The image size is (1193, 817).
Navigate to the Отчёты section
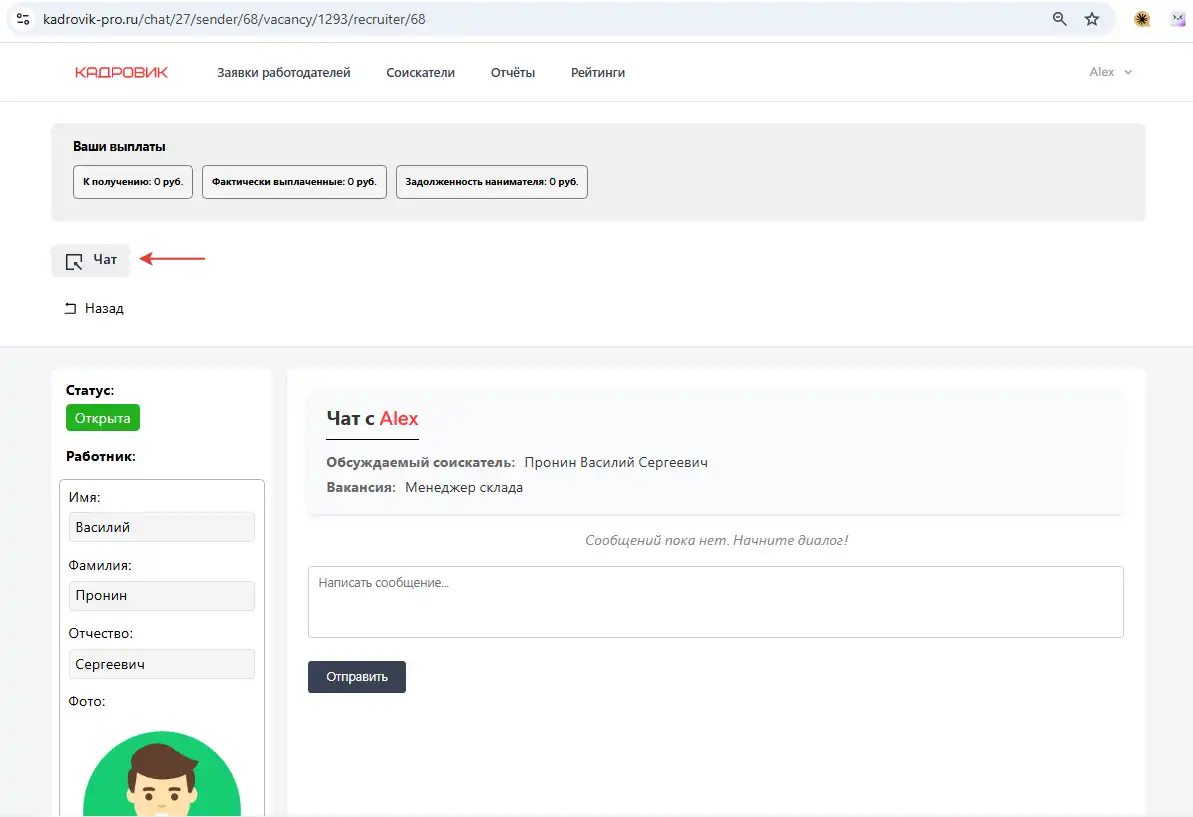(x=512, y=72)
